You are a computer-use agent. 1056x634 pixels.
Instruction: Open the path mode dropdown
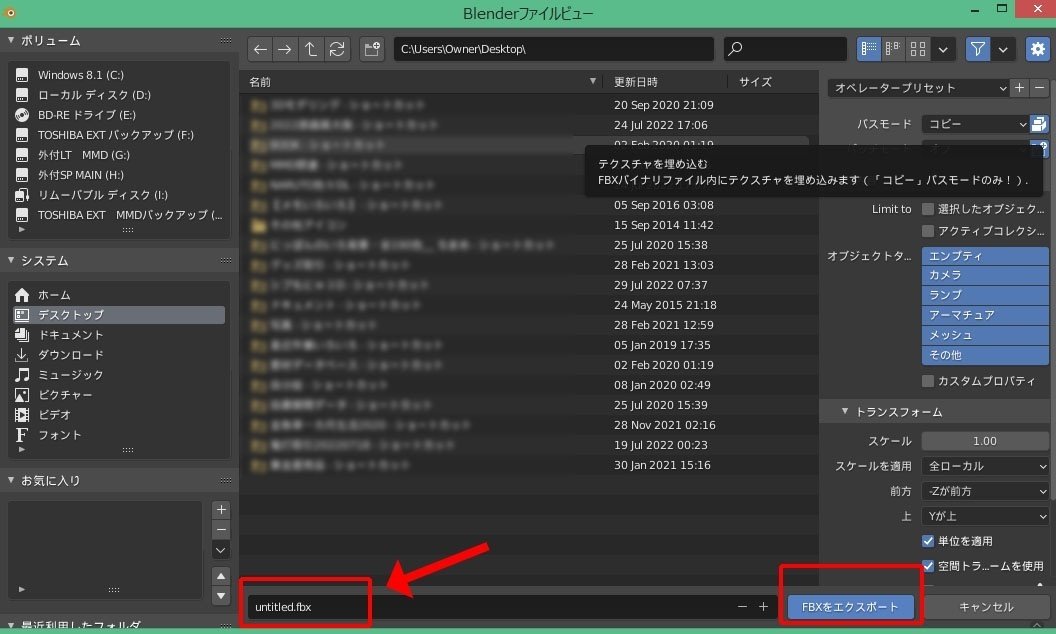975,124
